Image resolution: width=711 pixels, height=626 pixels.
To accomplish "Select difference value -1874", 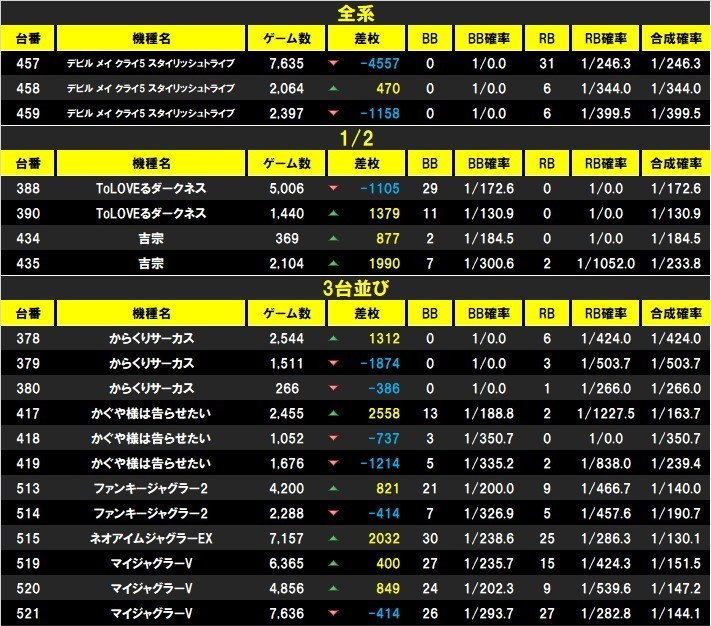I will (380, 364).
